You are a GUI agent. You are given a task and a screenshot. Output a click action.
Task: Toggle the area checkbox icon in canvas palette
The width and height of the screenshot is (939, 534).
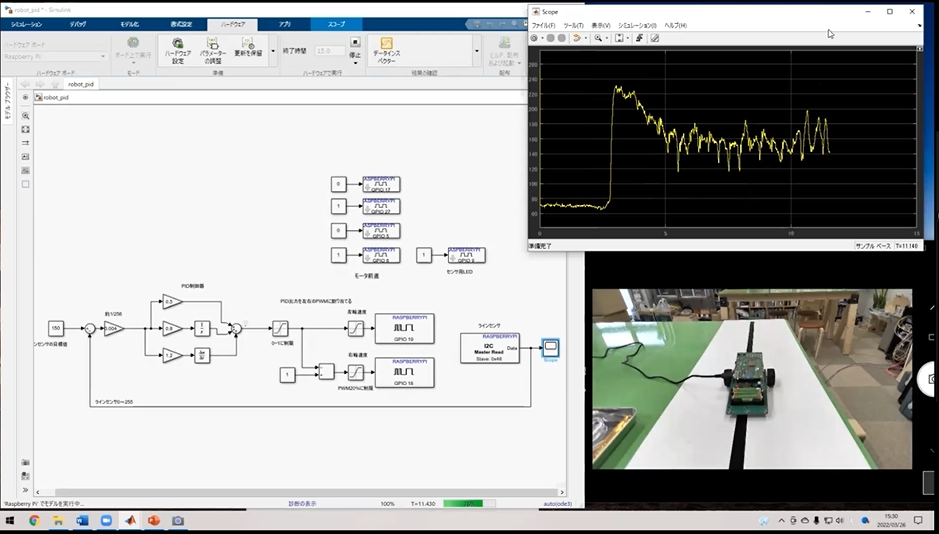(26, 184)
